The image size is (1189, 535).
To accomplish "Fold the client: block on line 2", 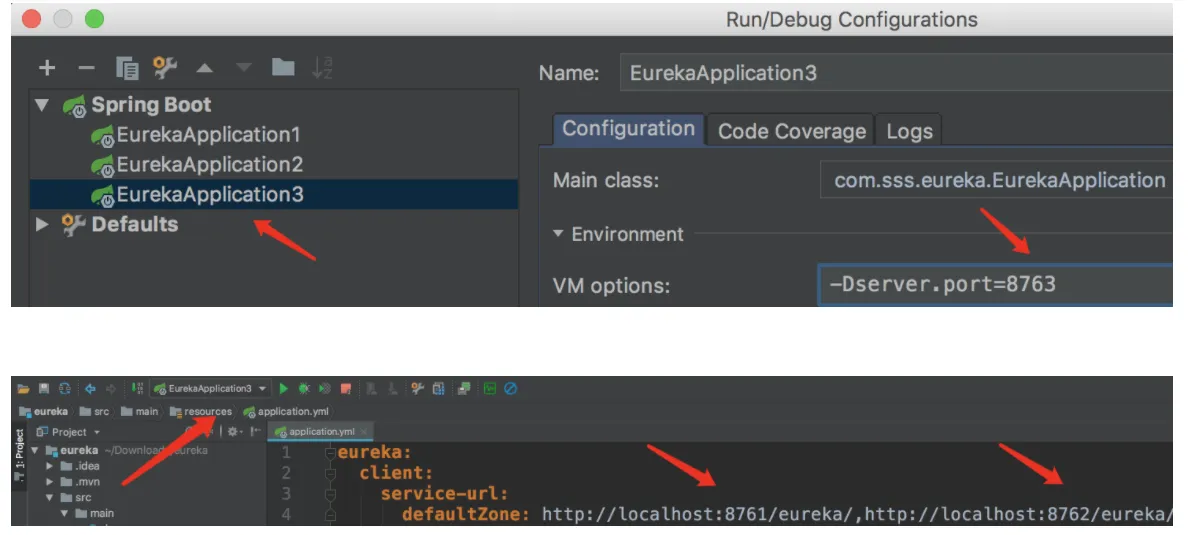I will point(330,474).
